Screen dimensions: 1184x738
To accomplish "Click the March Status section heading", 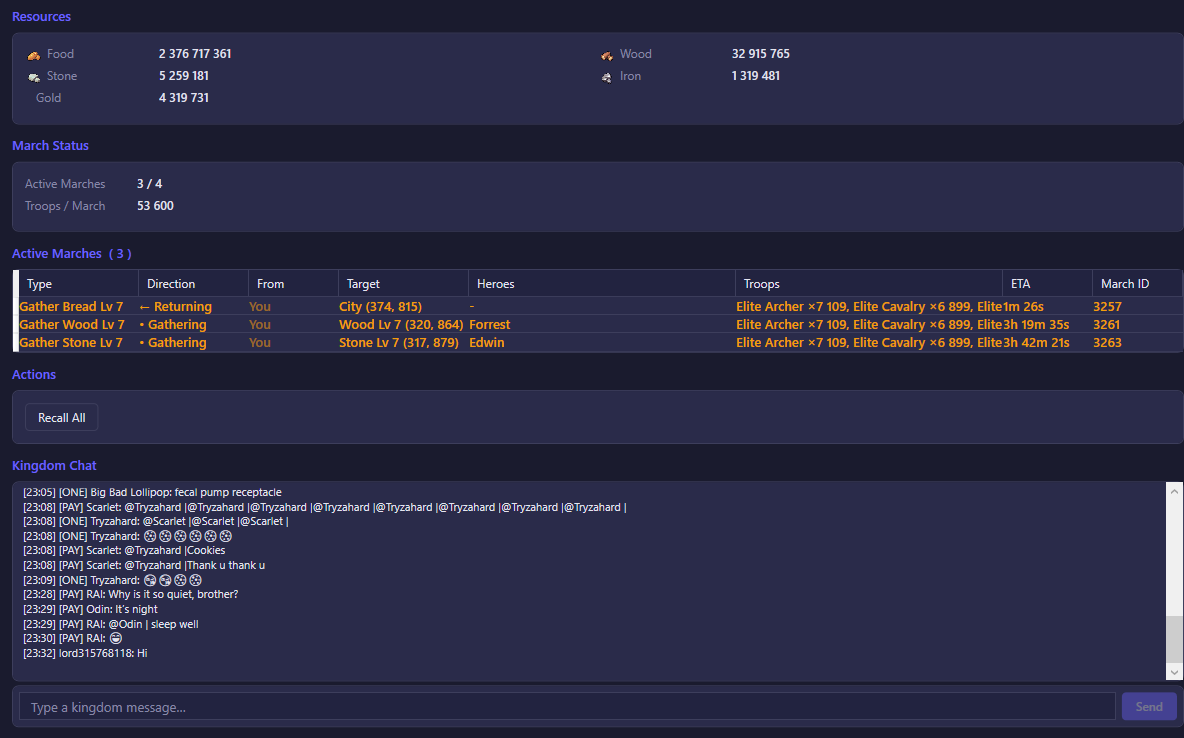I will (x=51, y=146).
